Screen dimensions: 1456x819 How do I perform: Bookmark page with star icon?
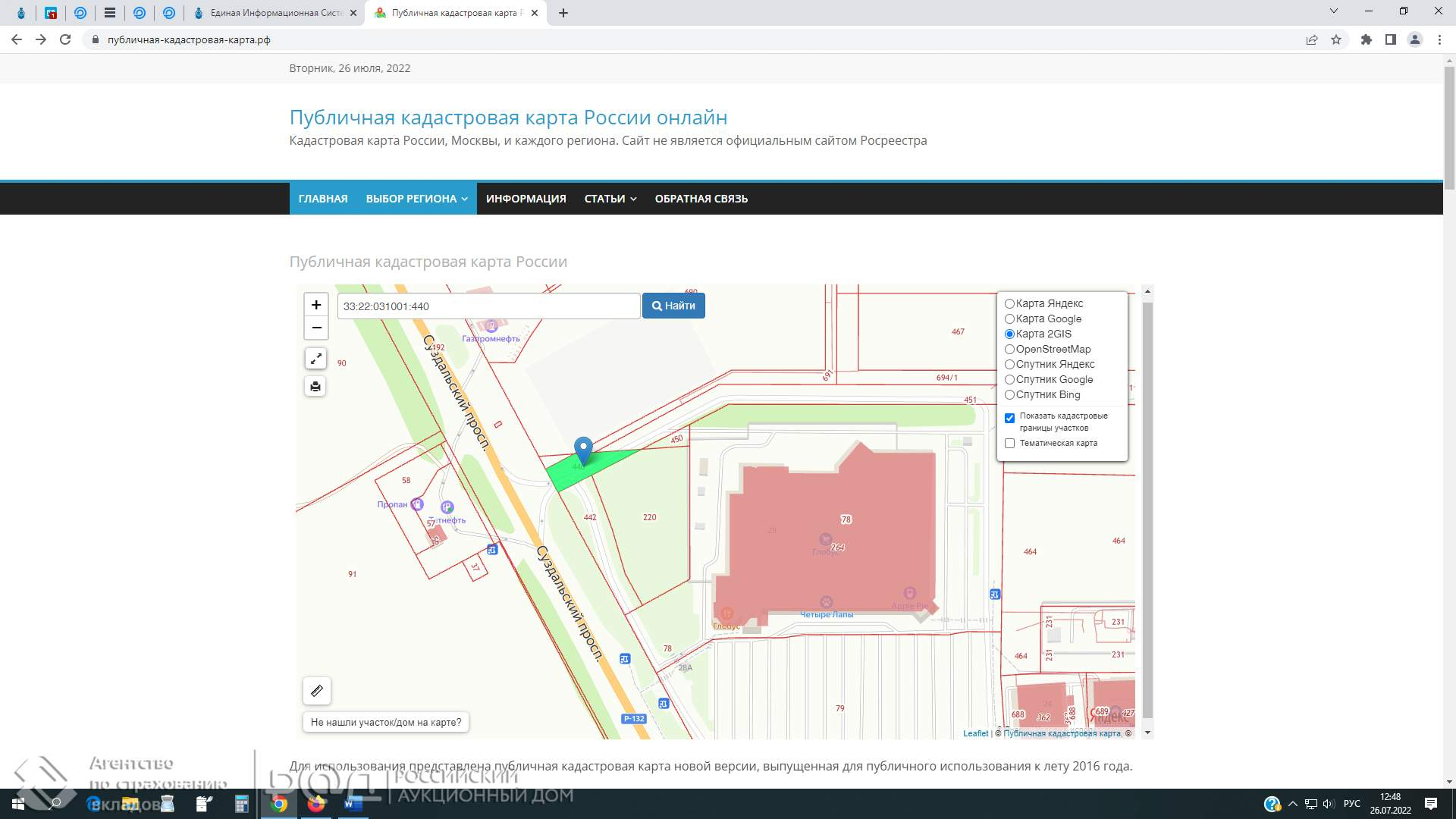tap(1336, 39)
